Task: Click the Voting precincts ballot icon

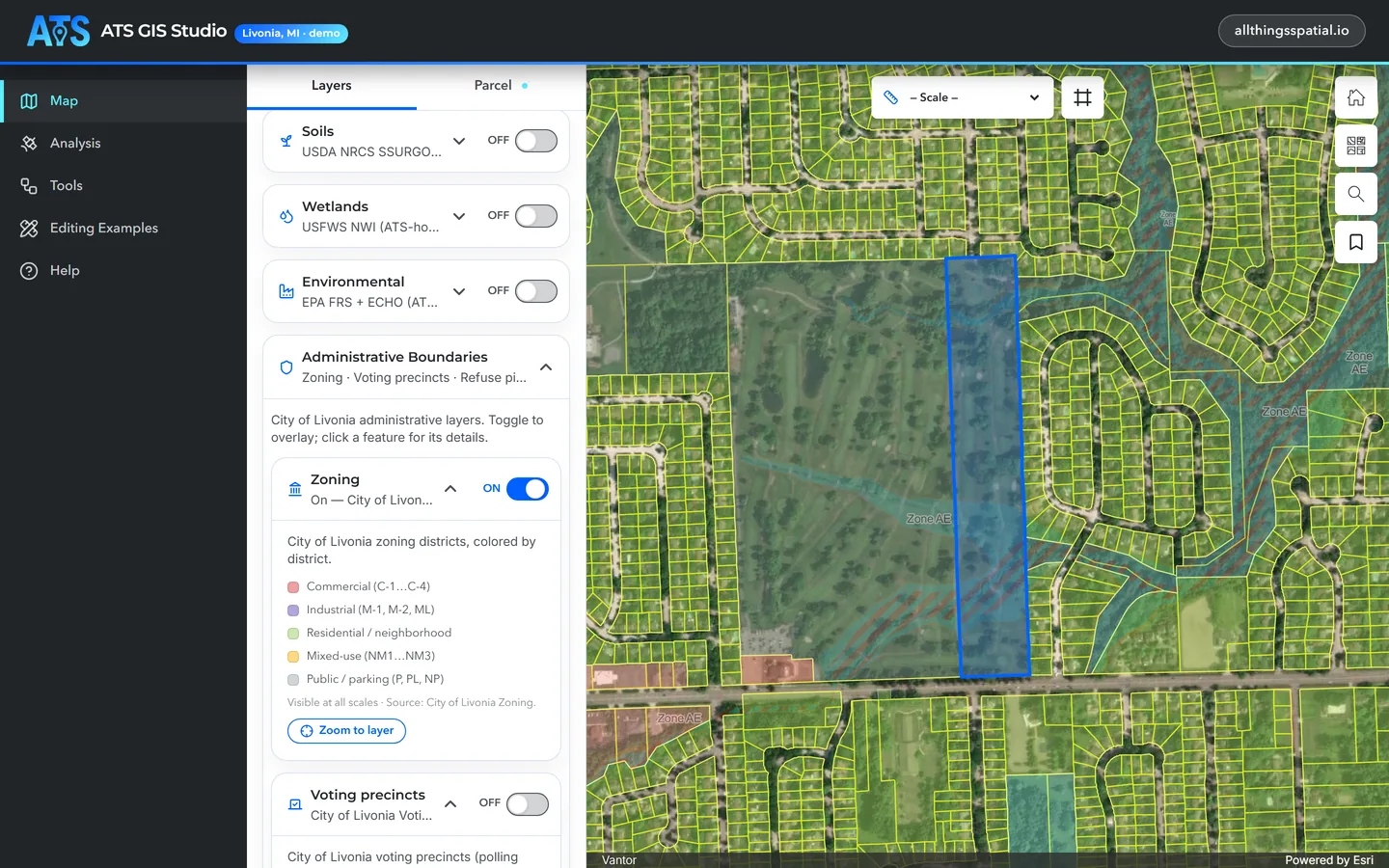Action: pyautogui.click(x=295, y=804)
